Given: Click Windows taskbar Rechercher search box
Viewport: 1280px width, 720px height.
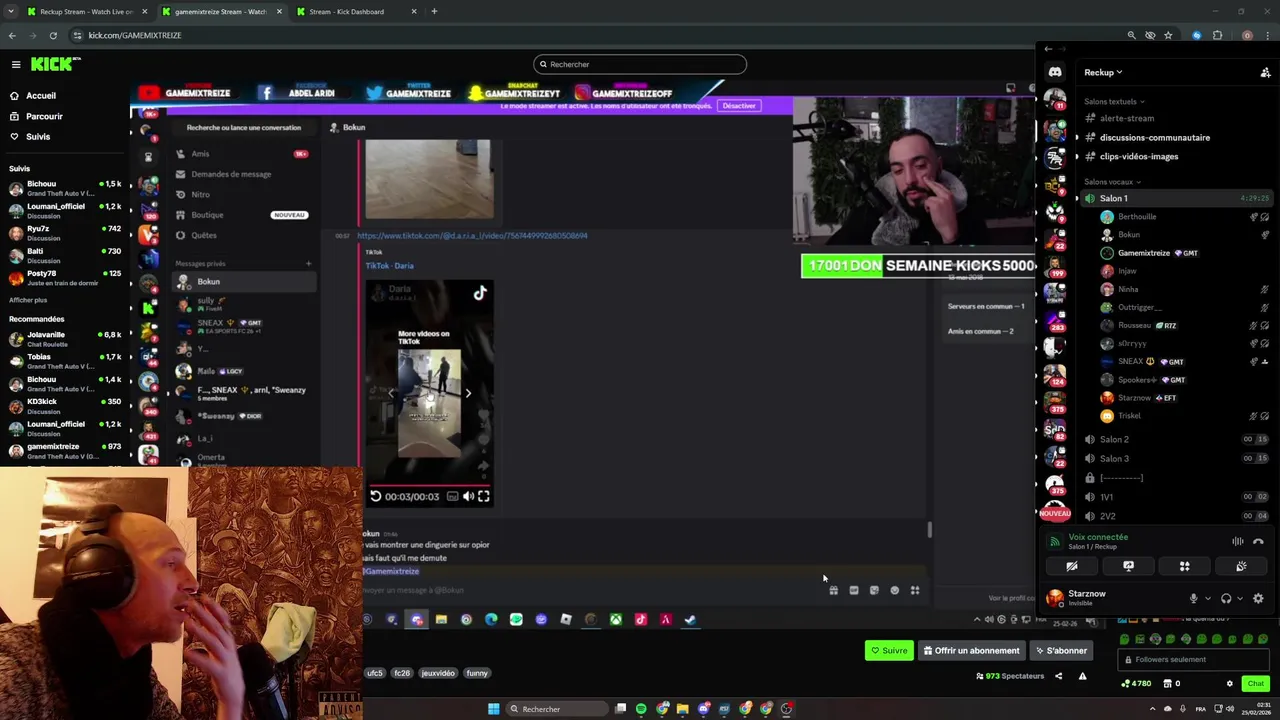Looking at the screenshot, I should point(558,709).
